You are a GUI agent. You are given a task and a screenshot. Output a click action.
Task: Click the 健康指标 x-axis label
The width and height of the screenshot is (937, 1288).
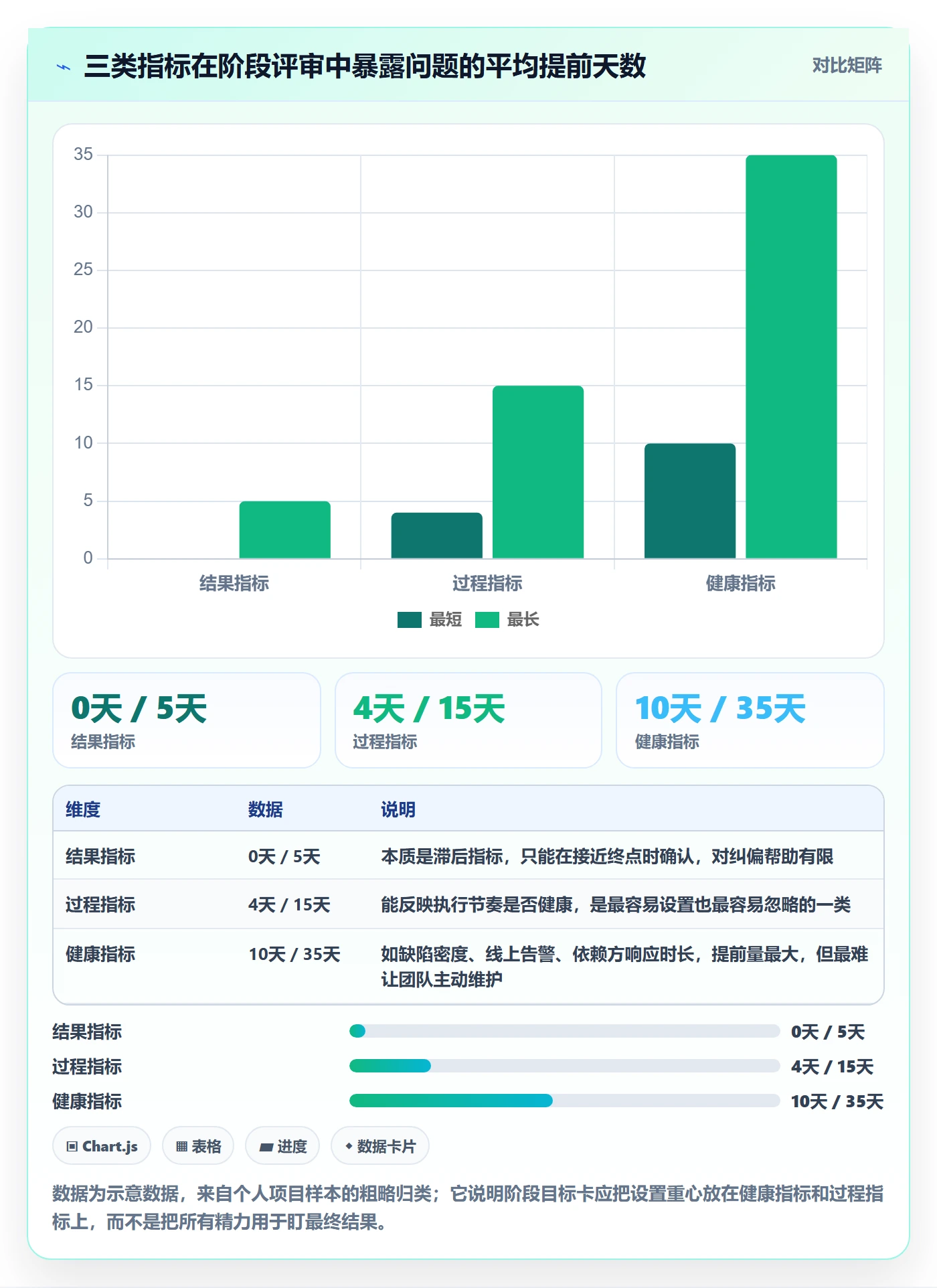[x=741, y=583]
